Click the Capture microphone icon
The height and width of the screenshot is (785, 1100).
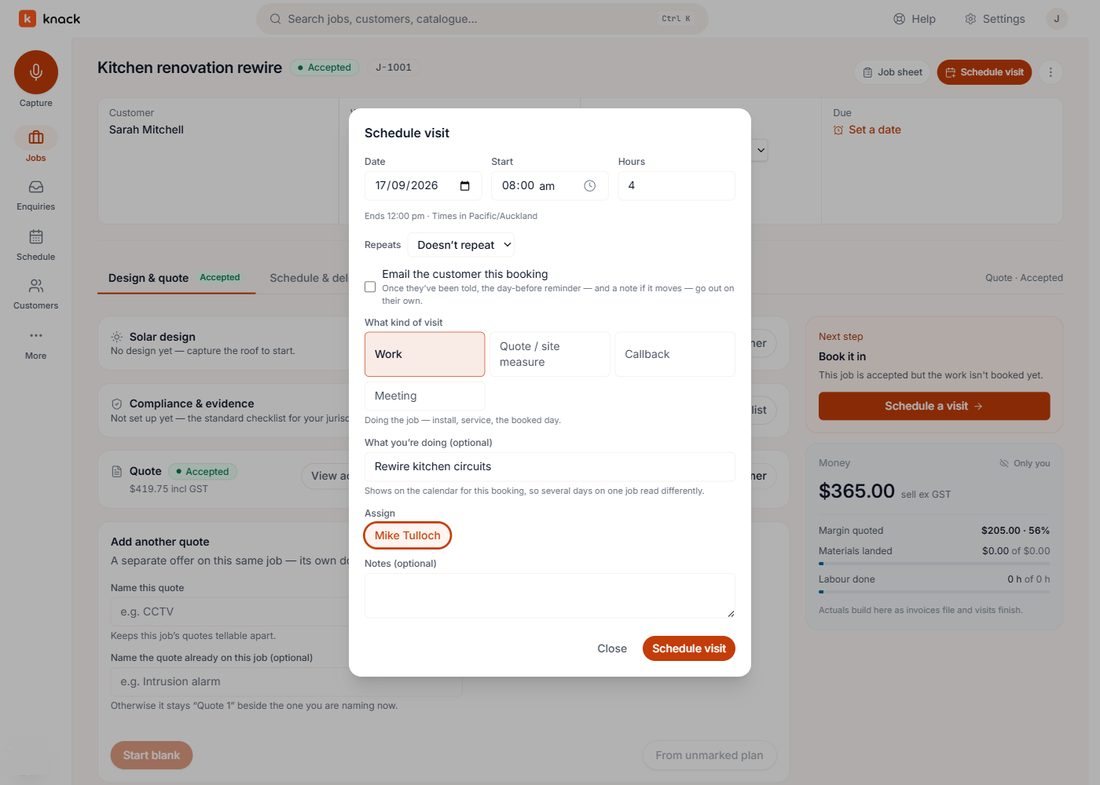click(x=36, y=72)
